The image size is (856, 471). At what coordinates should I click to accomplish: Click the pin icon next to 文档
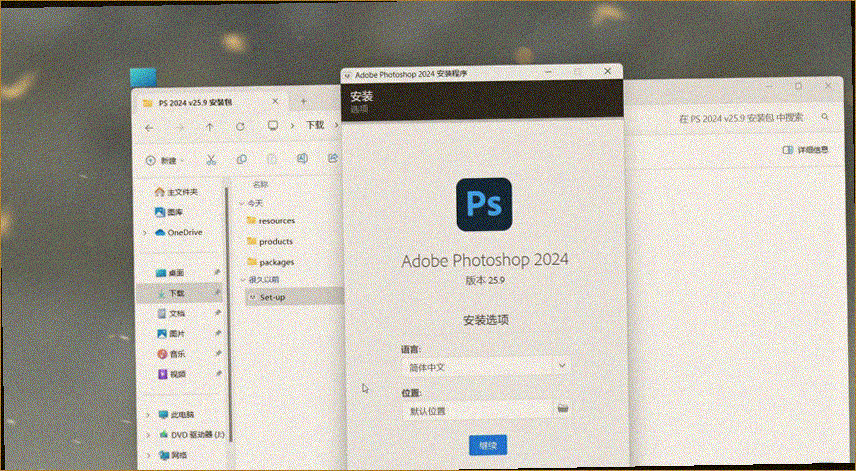pyautogui.click(x=218, y=312)
